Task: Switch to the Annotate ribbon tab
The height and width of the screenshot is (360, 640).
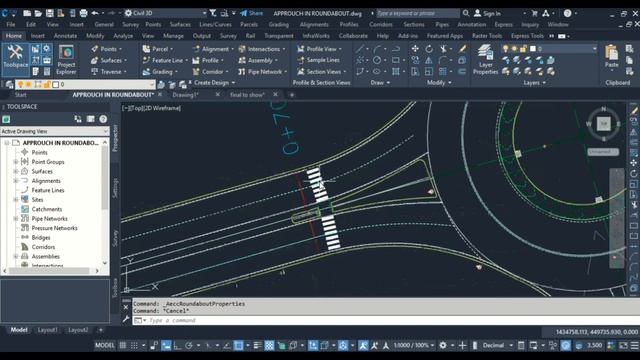Action: click(x=65, y=36)
